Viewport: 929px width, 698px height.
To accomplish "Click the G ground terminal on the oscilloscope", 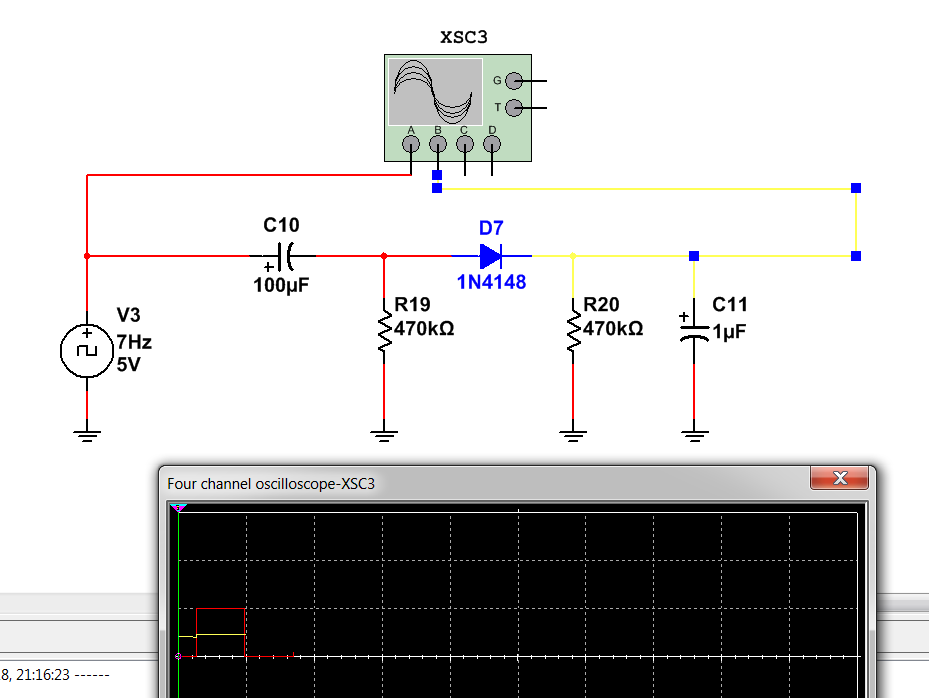I will (x=514, y=81).
